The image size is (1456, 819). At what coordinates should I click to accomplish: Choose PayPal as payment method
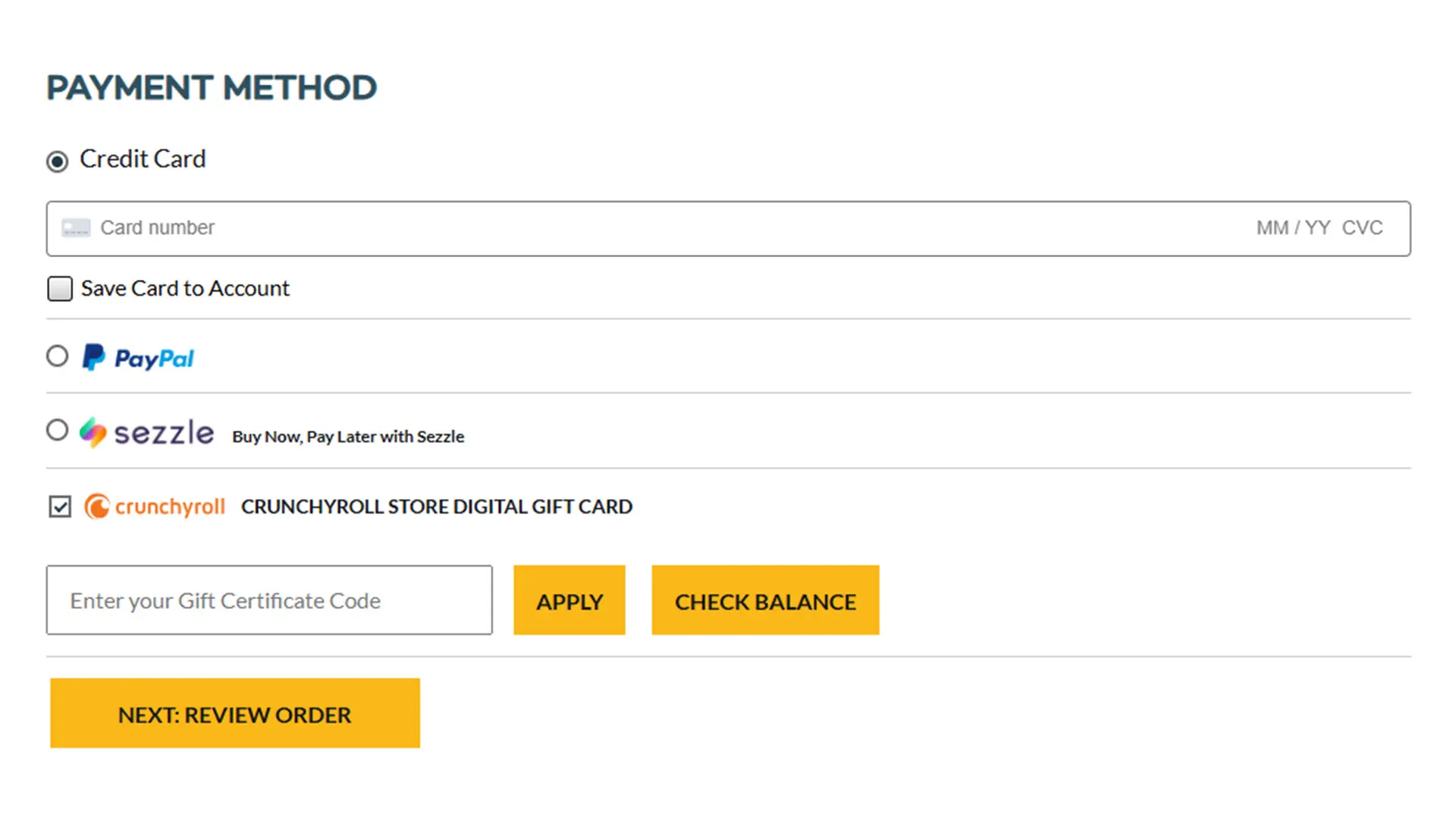tap(57, 356)
